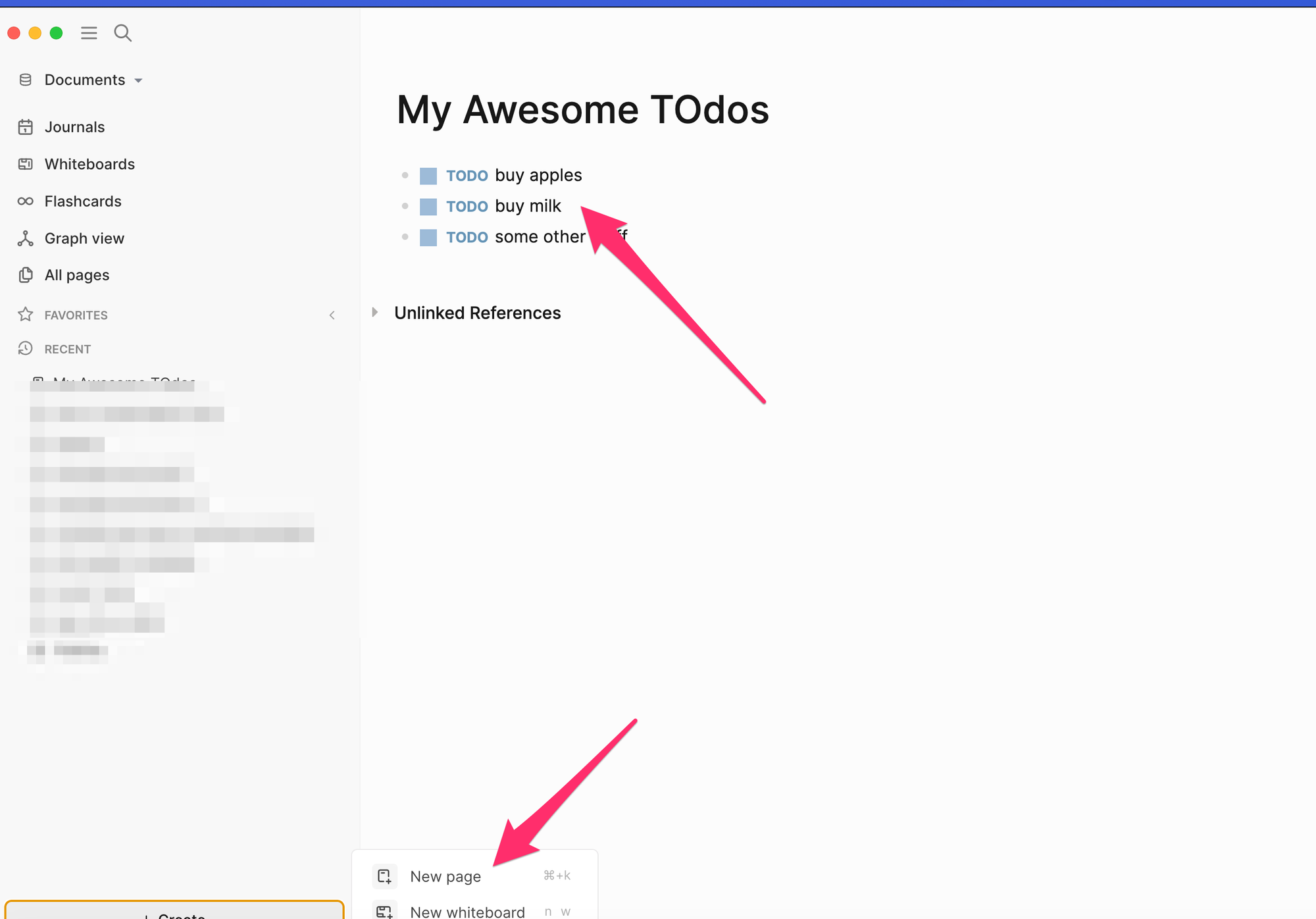Viewport: 1316px width, 919px height.
Task: Open Graph view icon
Action: click(x=26, y=238)
